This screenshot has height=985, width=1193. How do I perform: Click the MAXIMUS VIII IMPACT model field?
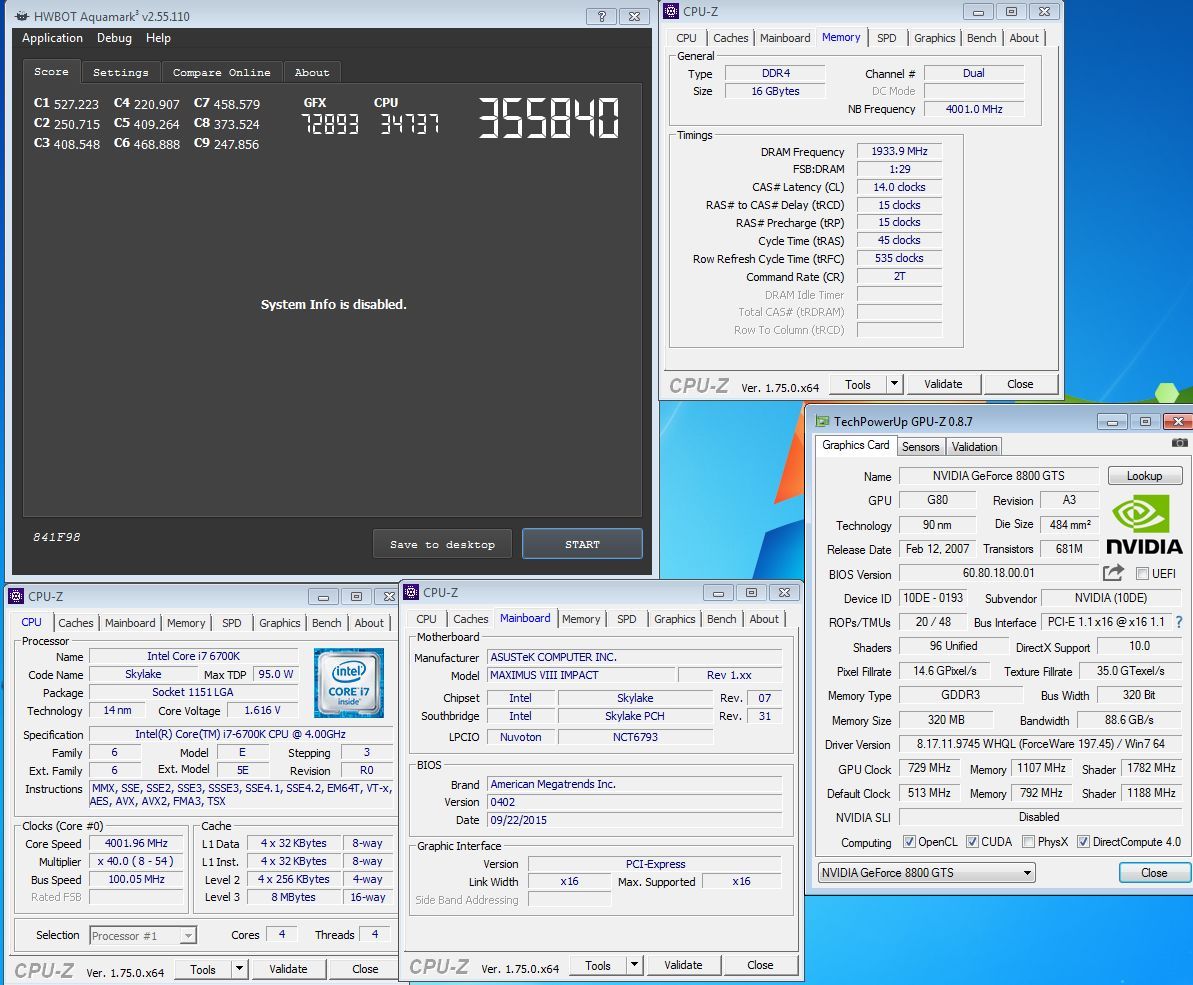click(581, 675)
